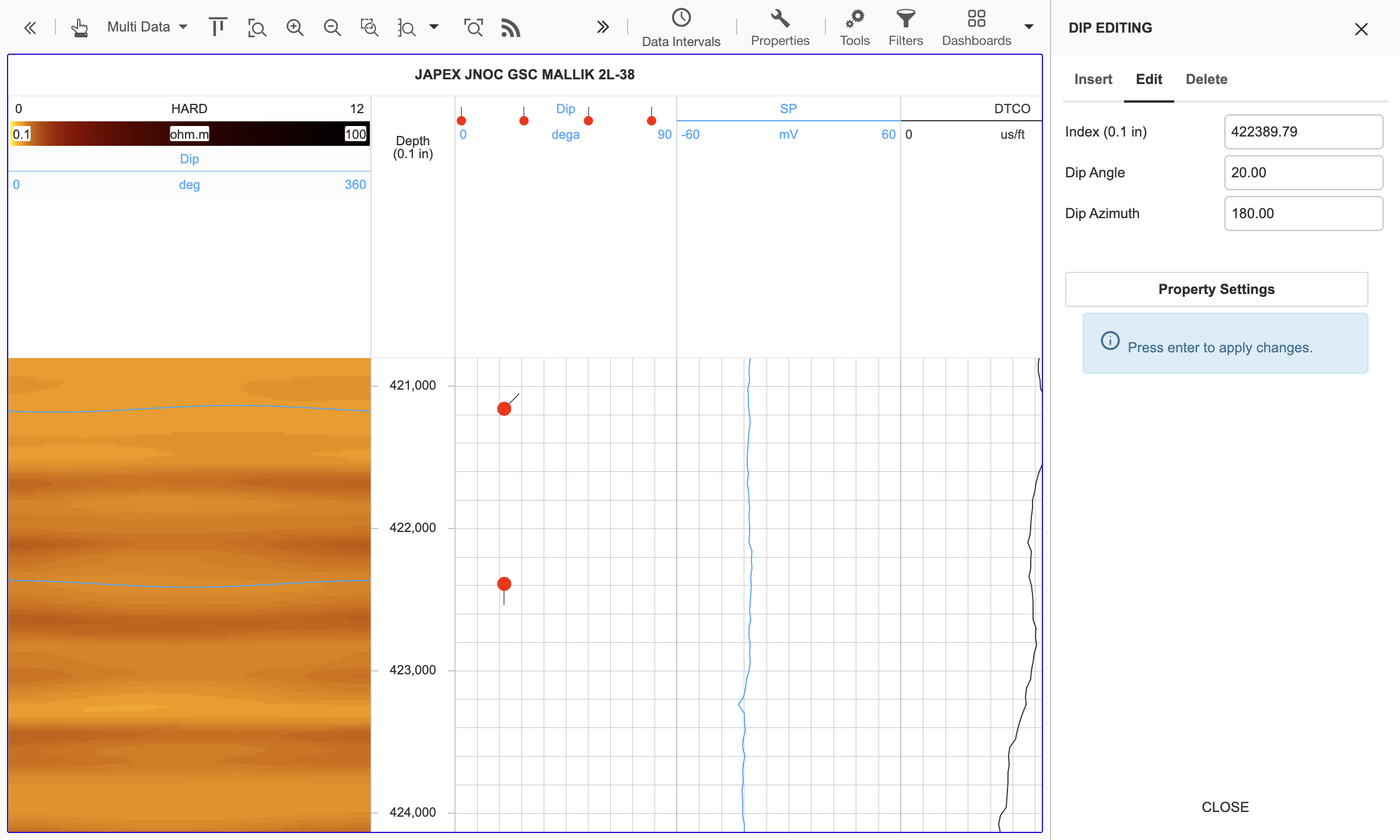
Task: Open the Multi Data dropdown
Action: click(147, 27)
